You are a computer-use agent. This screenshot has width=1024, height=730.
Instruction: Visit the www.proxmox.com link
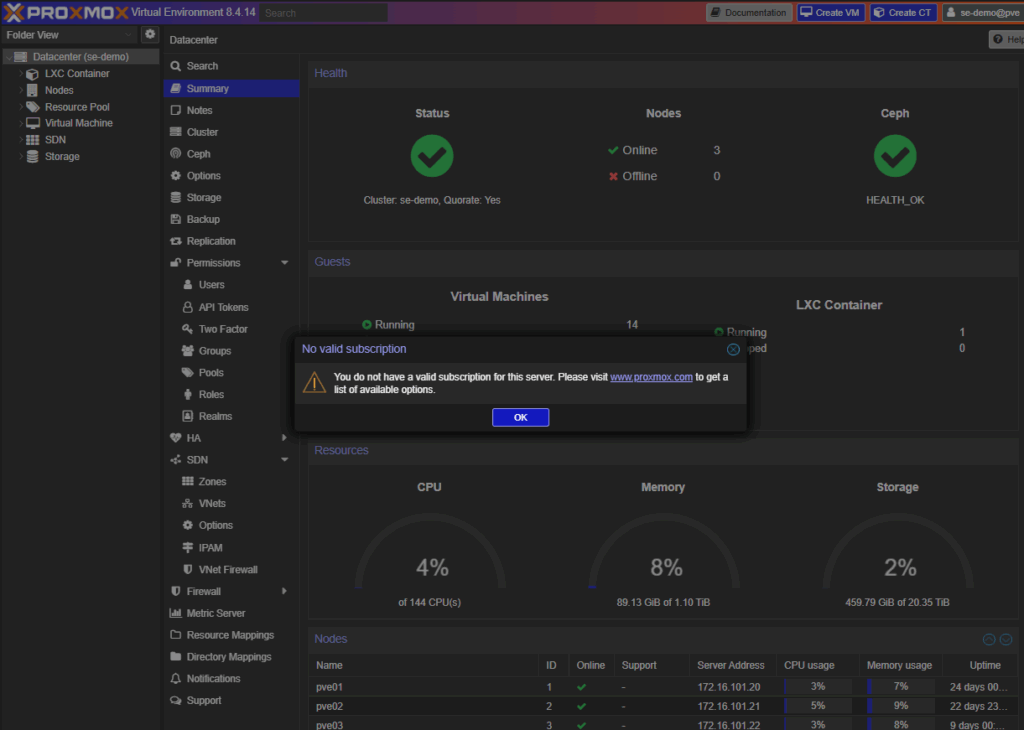tap(651, 377)
